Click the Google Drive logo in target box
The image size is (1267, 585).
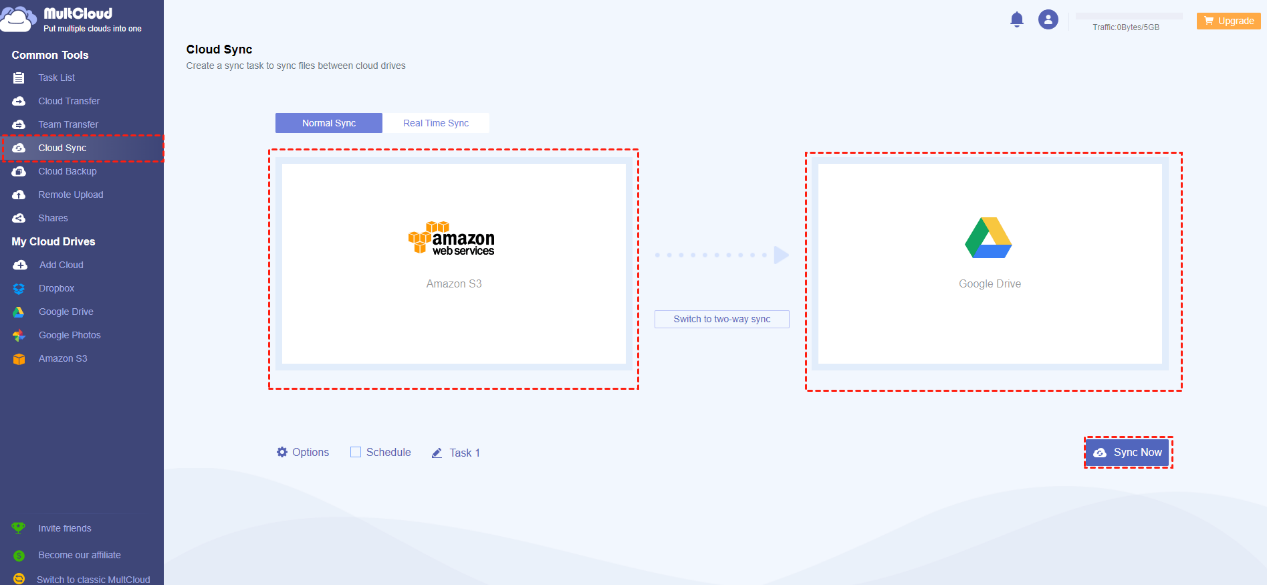[988, 238]
